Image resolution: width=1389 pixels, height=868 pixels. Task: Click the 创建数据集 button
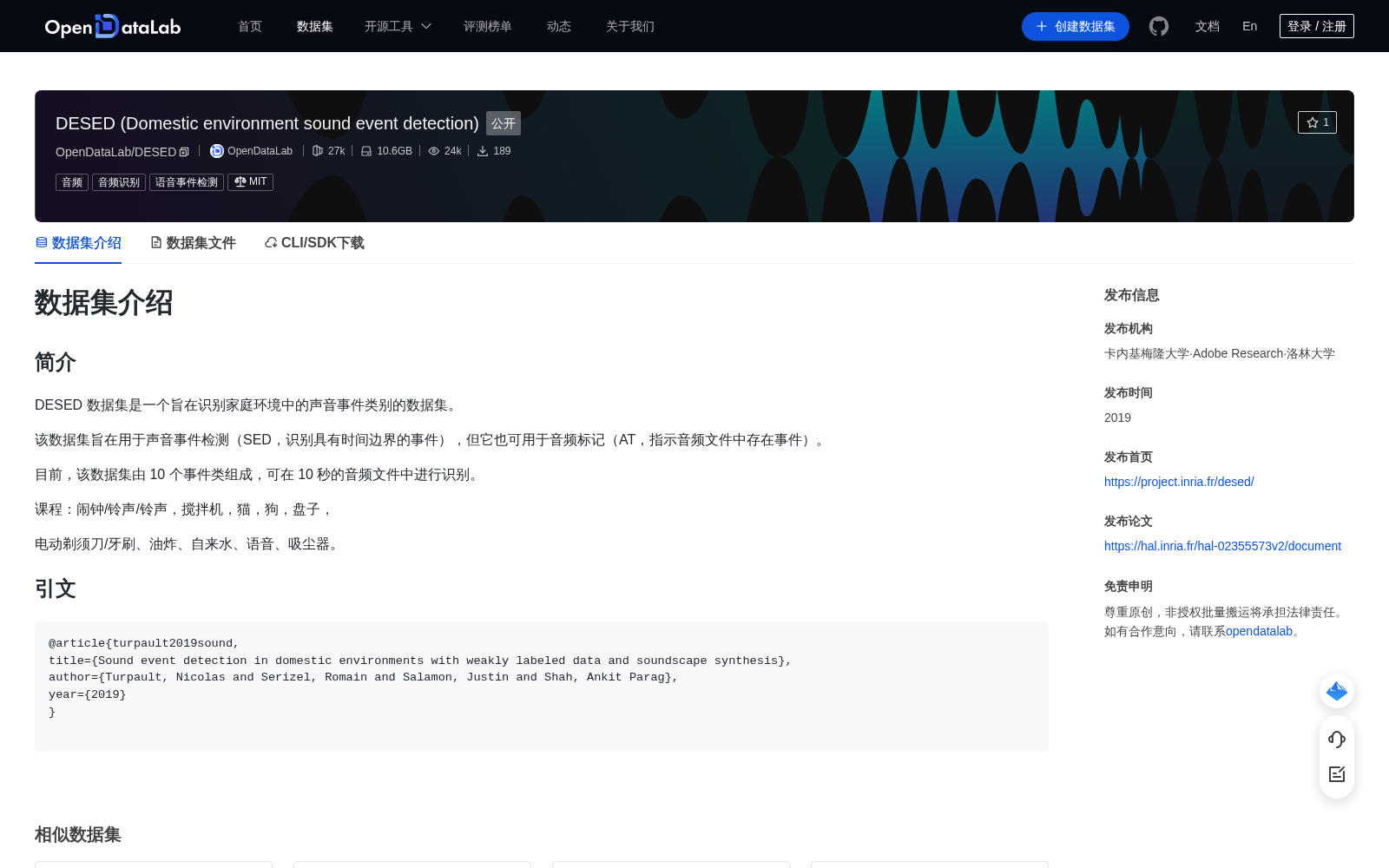coord(1076,26)
